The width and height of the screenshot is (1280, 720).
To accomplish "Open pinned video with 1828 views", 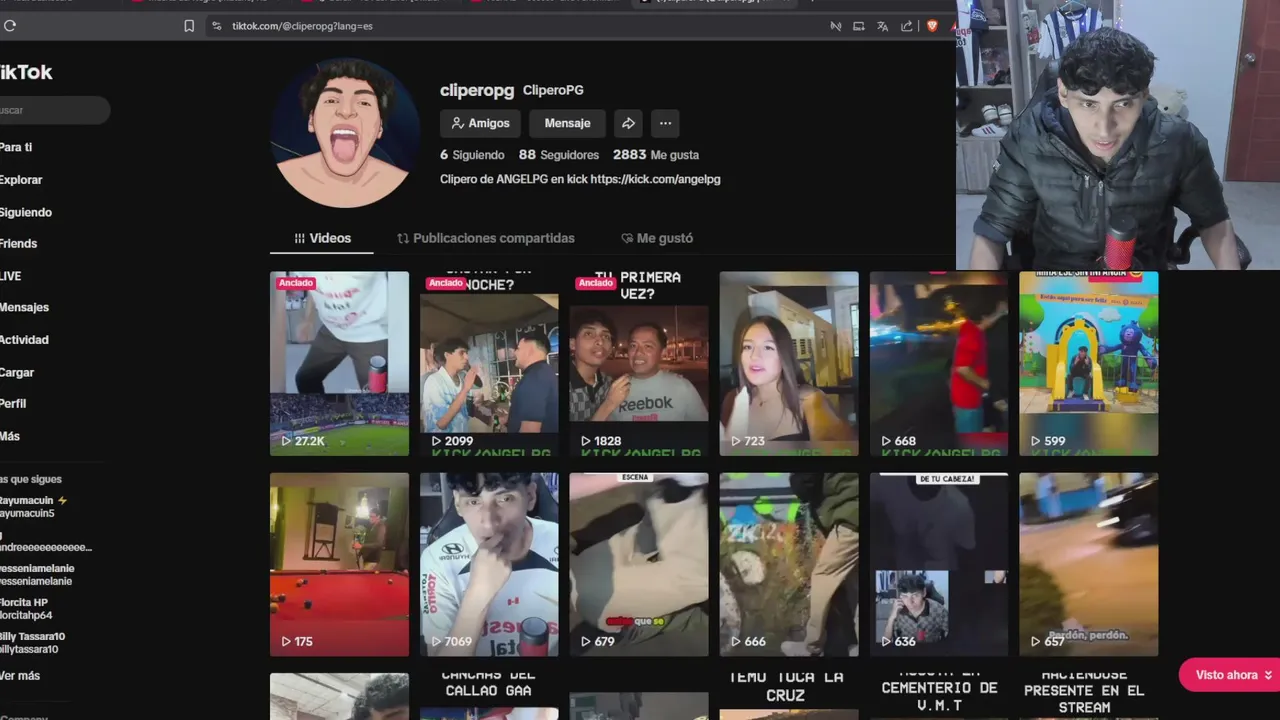I will click(x=639, y=364).
